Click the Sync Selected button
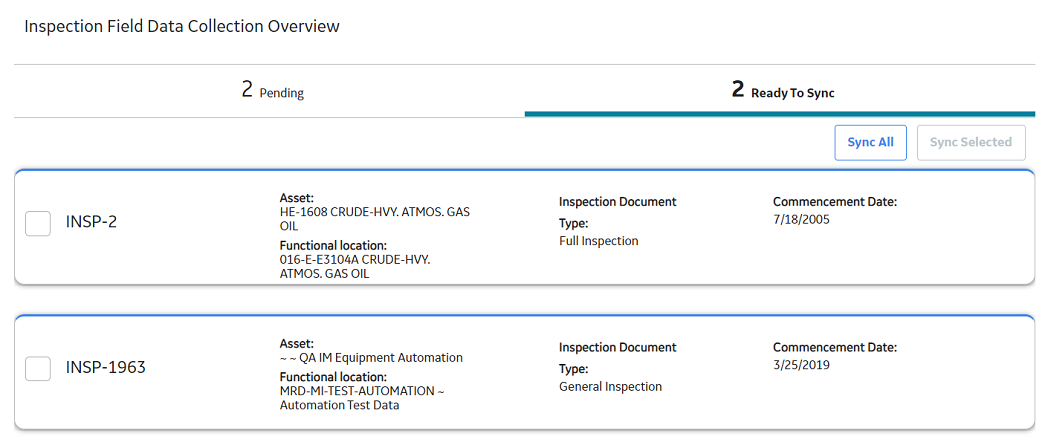The image size is (1045, 445). [x=971, y=143]
